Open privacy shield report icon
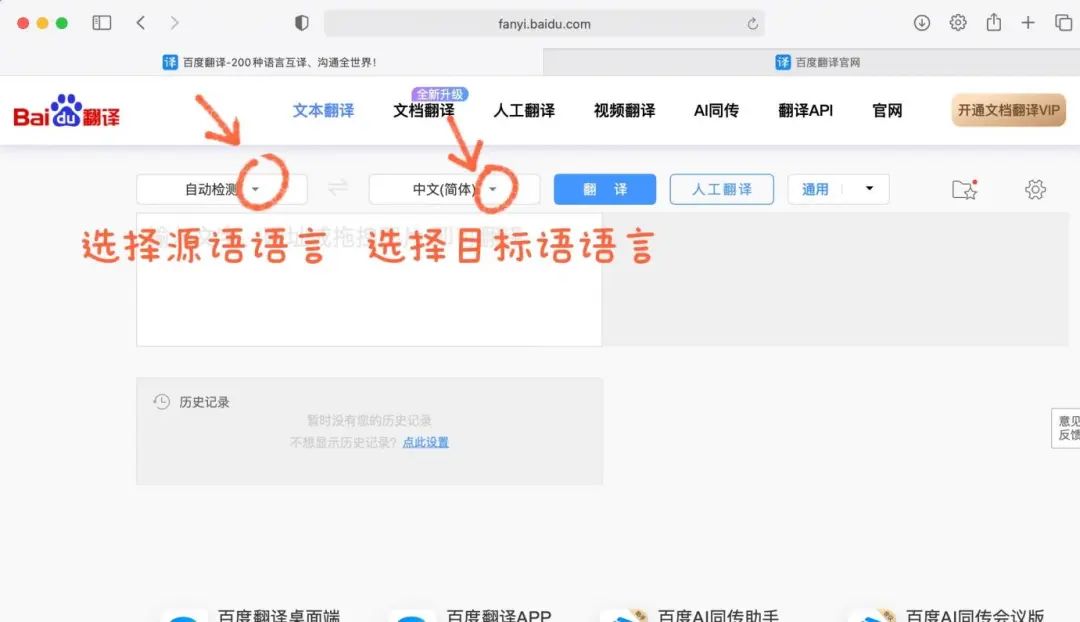This screenshot has height=622, width=1080. 301,23
